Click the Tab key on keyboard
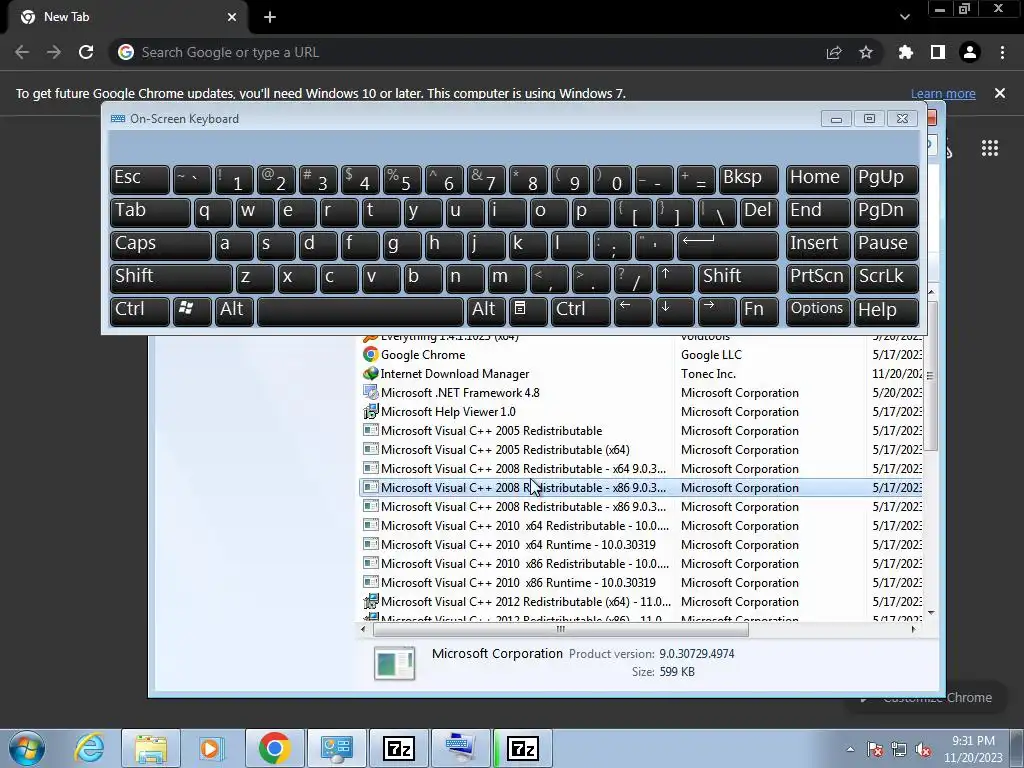 point(150,212)
